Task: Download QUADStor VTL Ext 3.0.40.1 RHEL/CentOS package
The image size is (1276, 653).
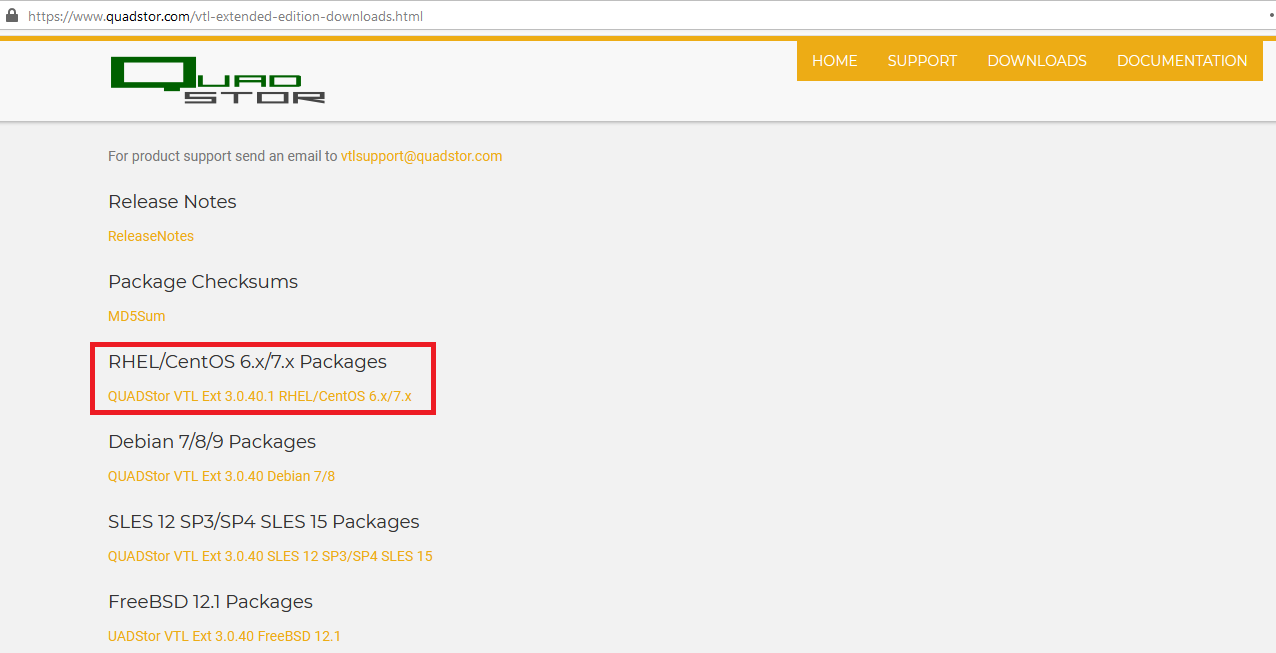Action: tap(260, 396)
